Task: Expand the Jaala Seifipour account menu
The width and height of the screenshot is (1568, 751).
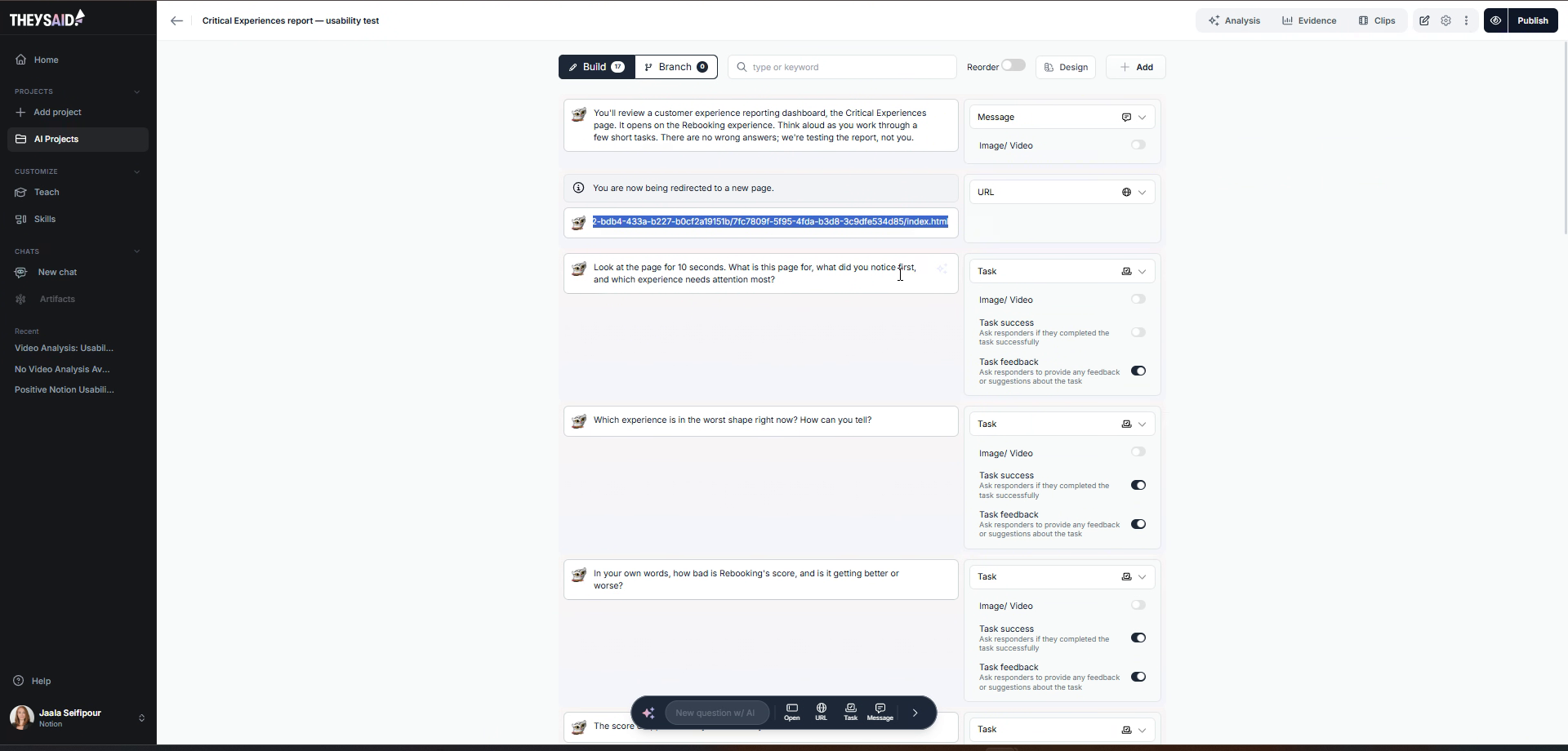Action: pyautogui.click(x=78, y=718)
